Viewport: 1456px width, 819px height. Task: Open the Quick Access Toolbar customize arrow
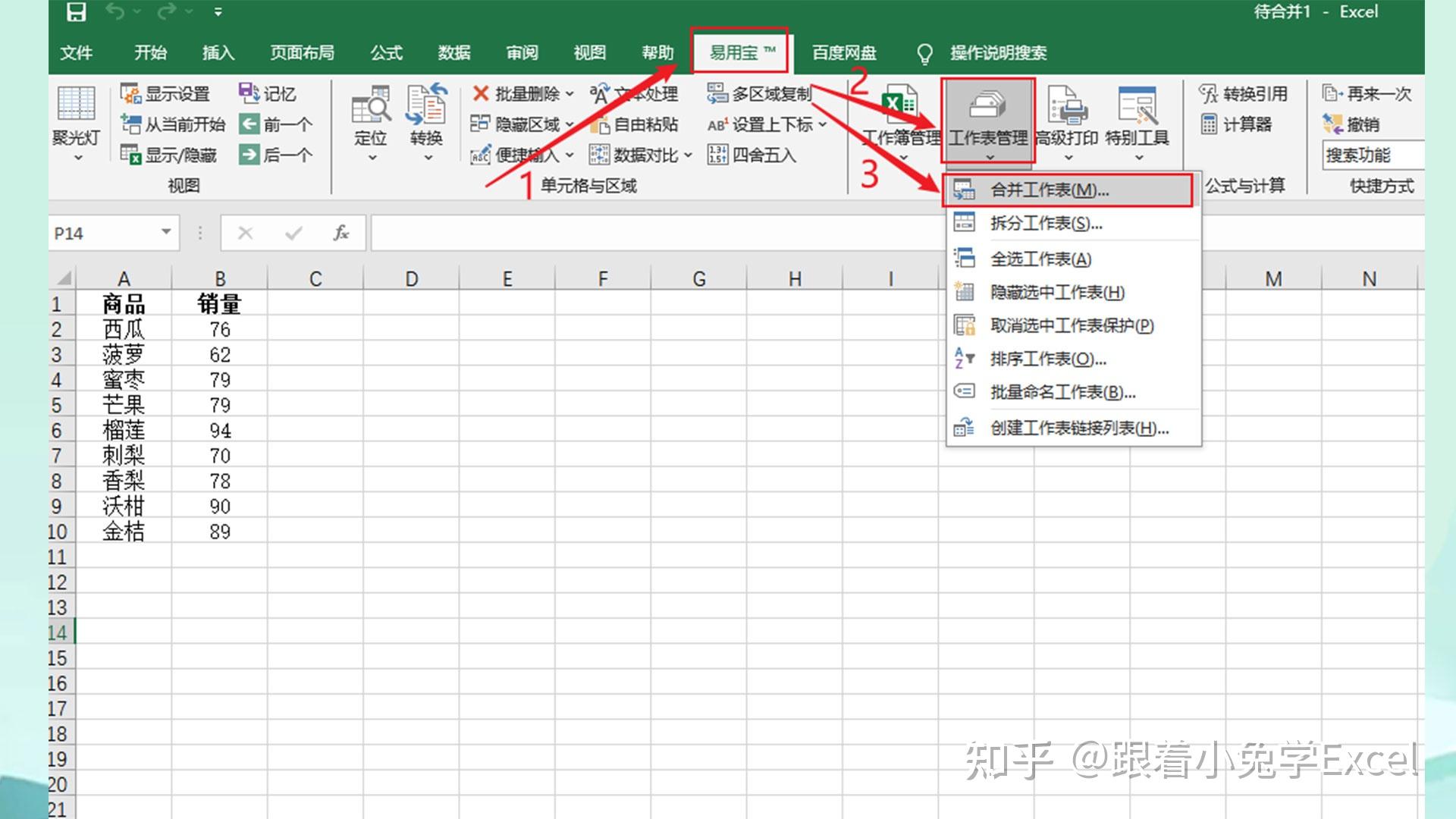tap(218, 11)
